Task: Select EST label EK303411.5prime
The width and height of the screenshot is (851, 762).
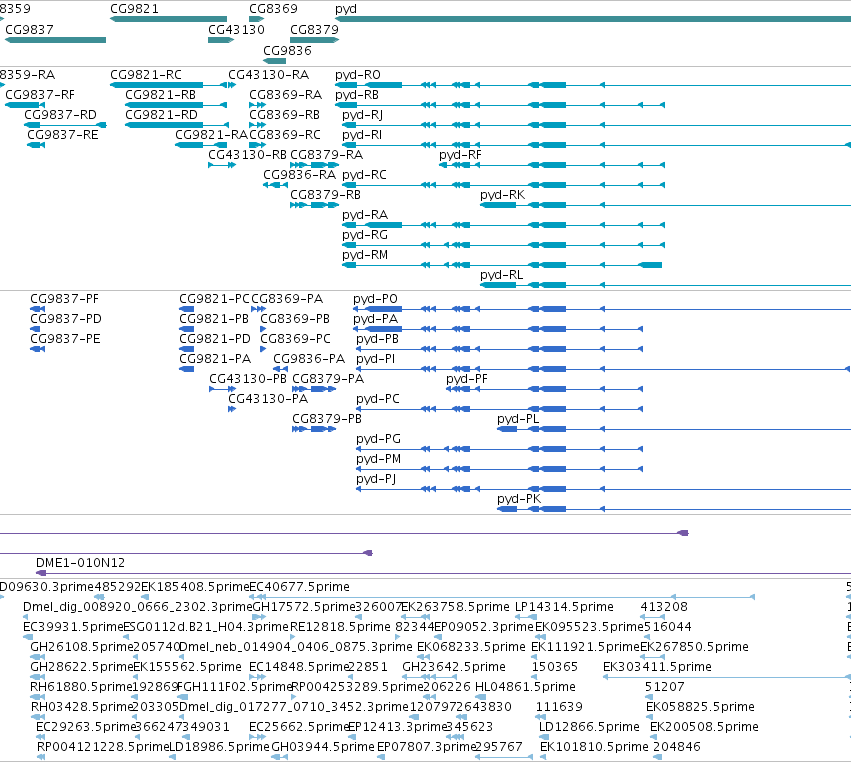Action: pos(657,667)
